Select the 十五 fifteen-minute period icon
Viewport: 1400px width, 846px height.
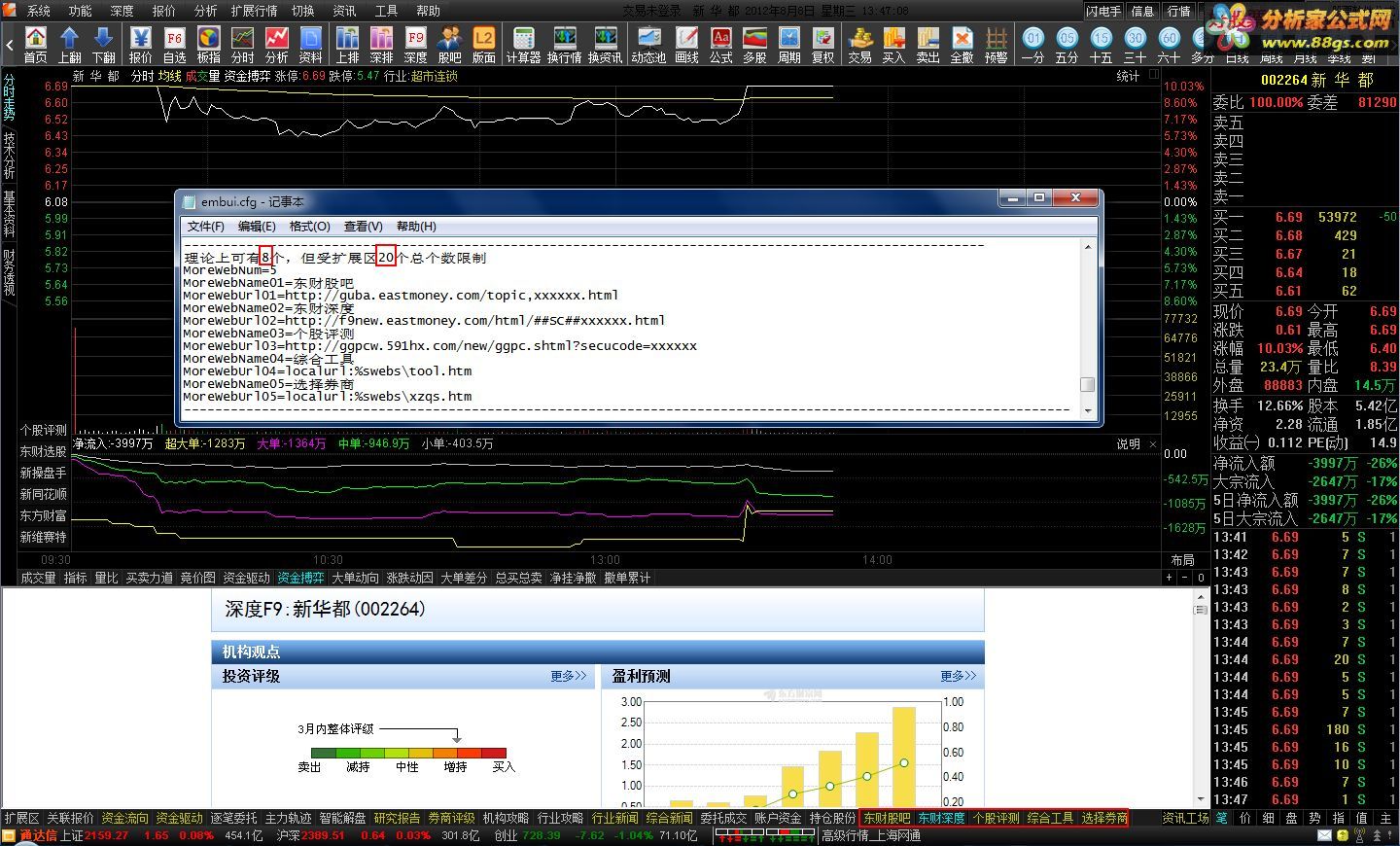[1102, 45]
